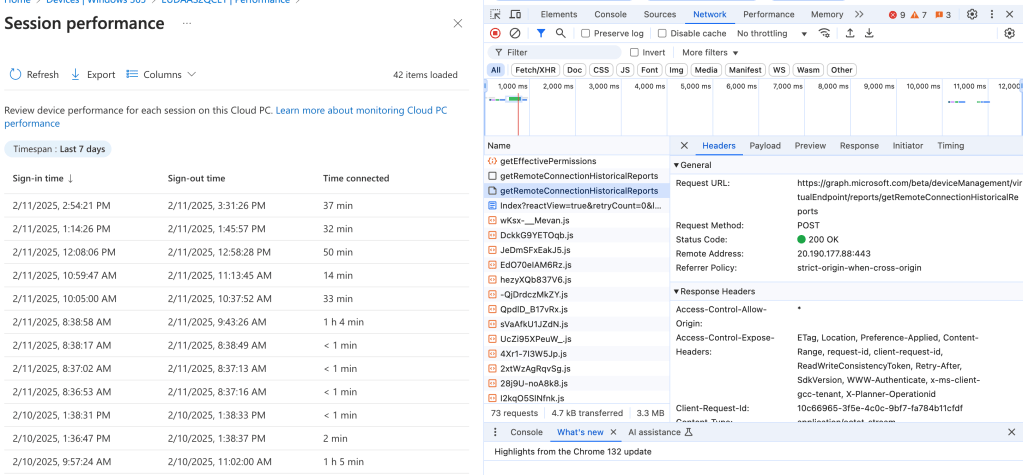Screen dimensions: 1023x475
Task: Enable the Preserve log checkbox
Action: coord(586,33)
